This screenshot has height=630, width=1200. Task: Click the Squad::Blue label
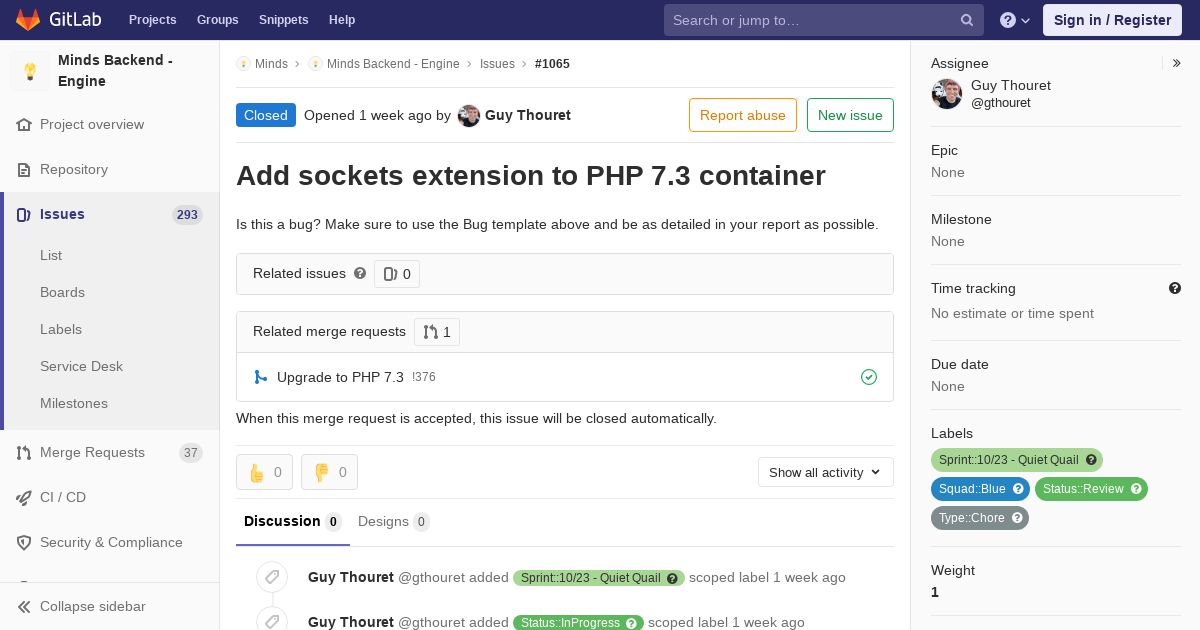(980, 489)
